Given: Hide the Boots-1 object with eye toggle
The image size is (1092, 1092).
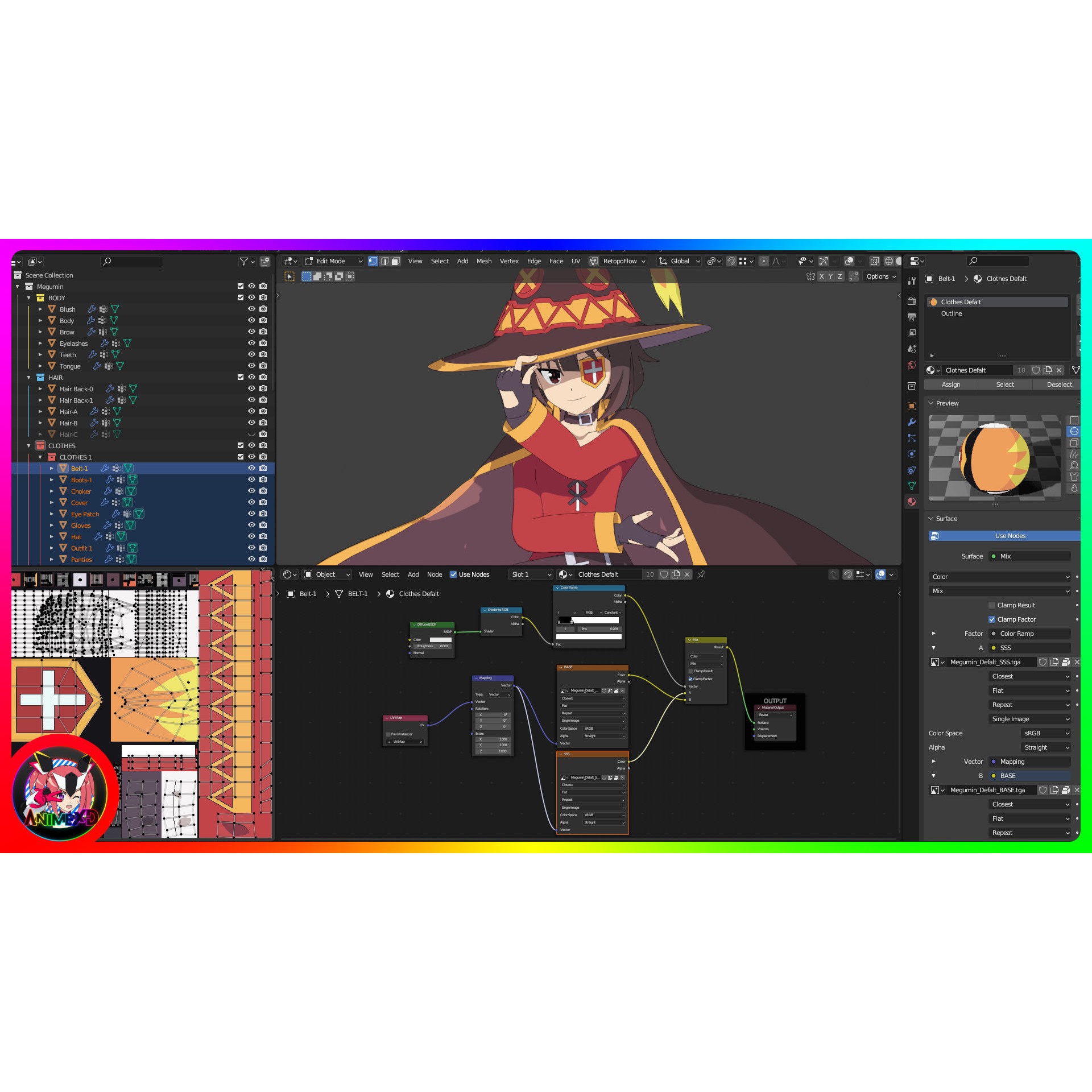Looking at the screenshot, I should (x=251, y=479).
